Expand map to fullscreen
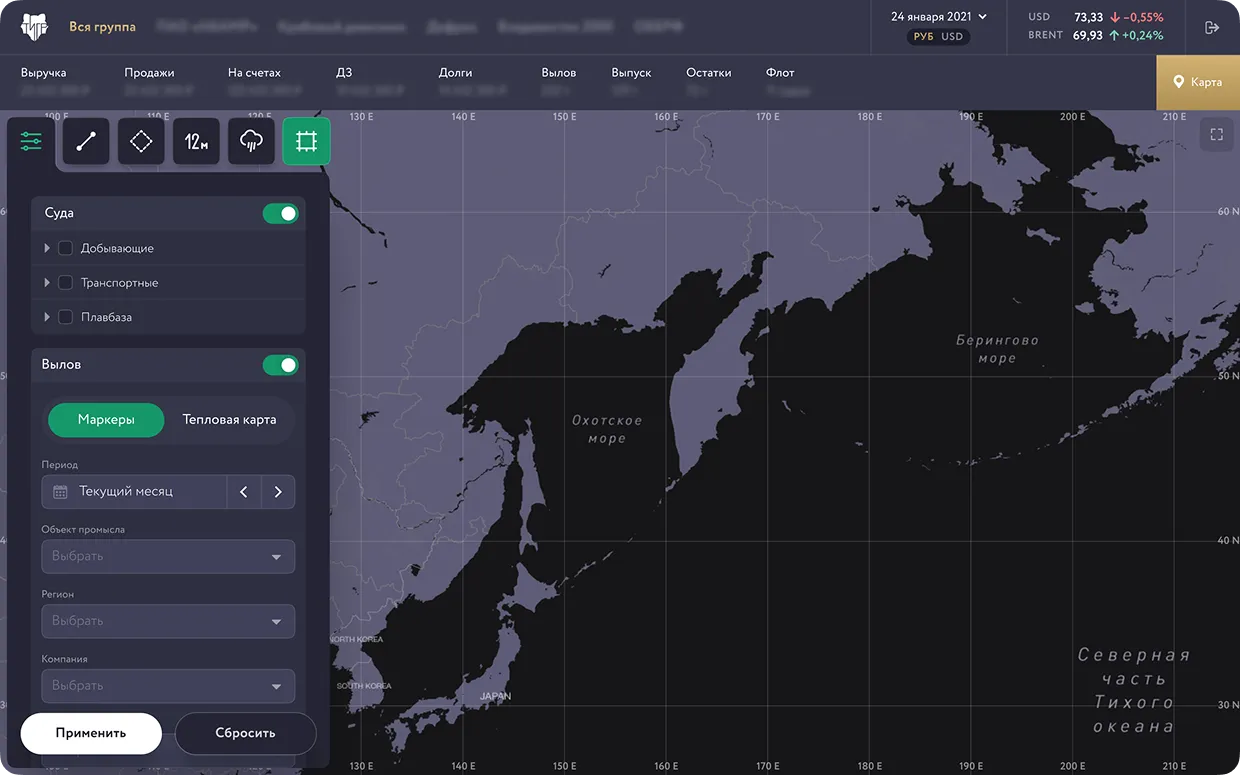This screenshot has height=775, width=1240. [1216, 134]
